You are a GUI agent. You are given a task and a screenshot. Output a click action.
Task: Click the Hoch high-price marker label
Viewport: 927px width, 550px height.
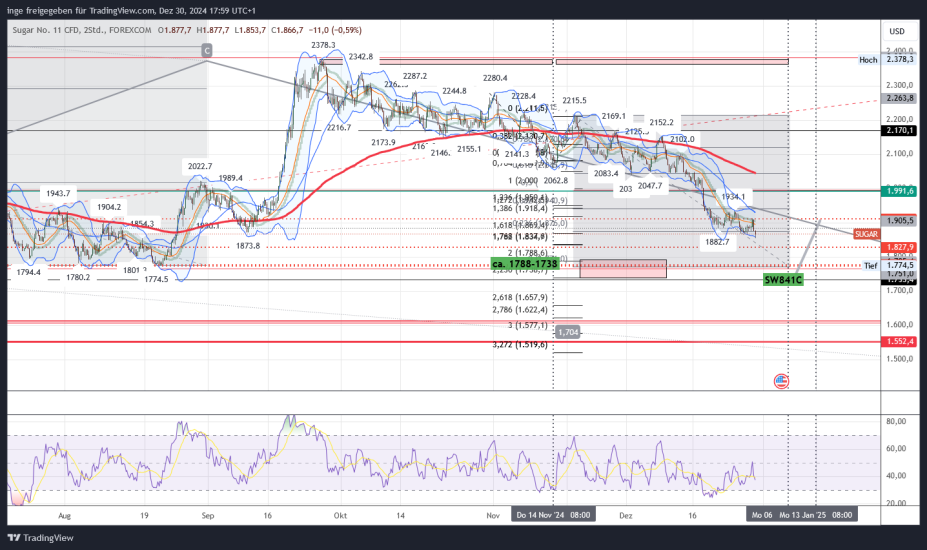868,60
